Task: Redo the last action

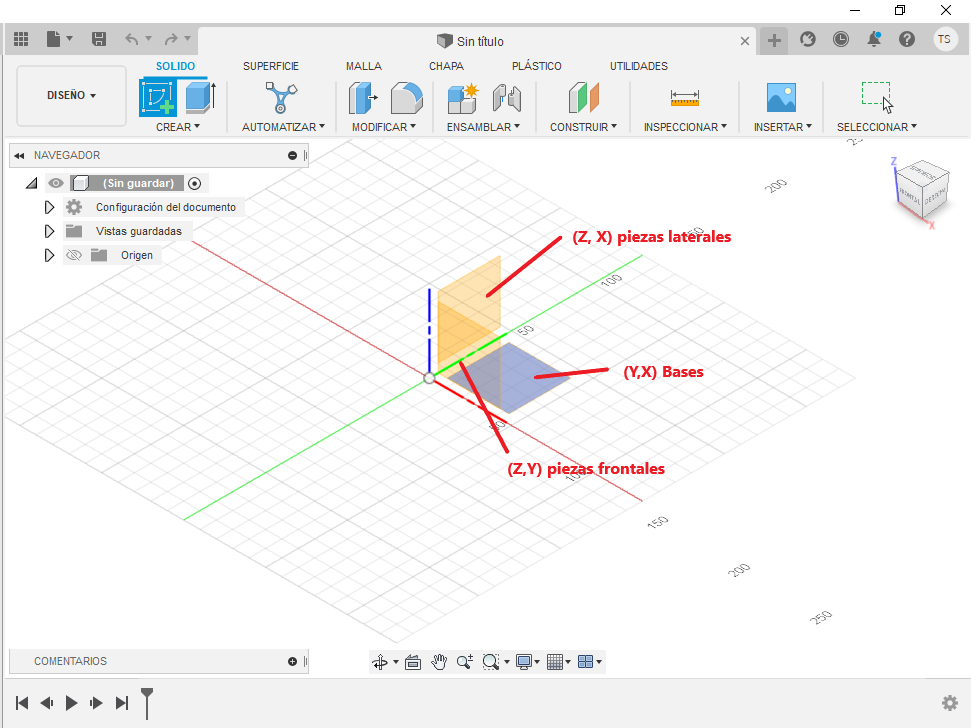Action: pos(171,40)
